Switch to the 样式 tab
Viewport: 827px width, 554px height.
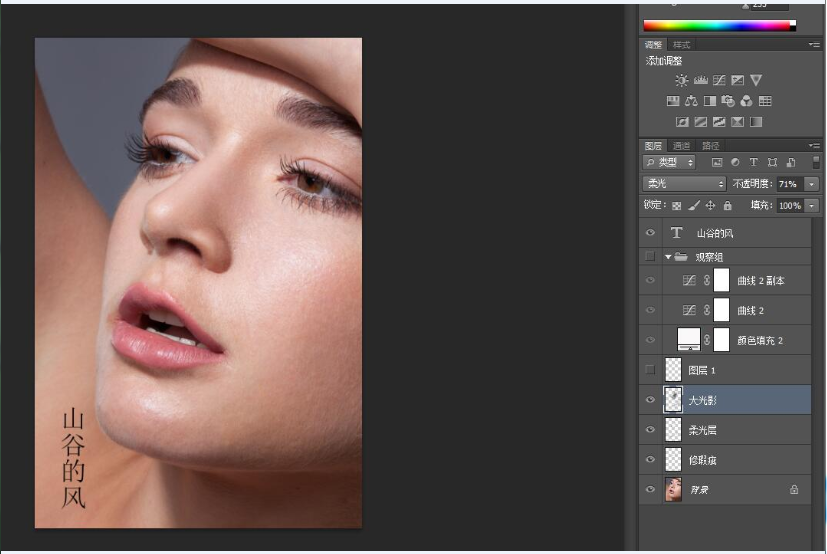681,45
